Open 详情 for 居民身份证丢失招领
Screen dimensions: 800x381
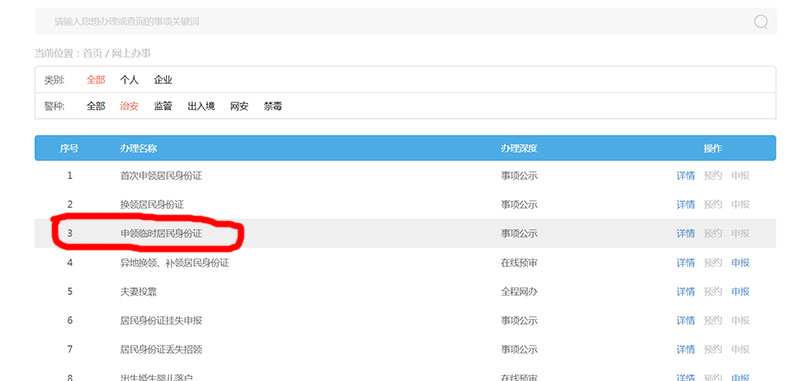pyautogui.click(x=686, y=350)
